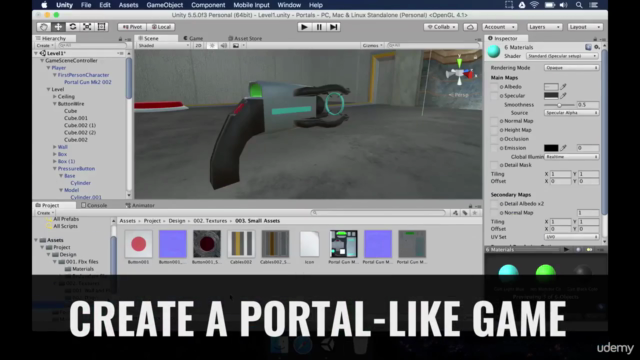Viewport: 640px width, 360px height.
Task: Click the Emission color swatch
Action: pyautogui.click(x=551, y=148)
